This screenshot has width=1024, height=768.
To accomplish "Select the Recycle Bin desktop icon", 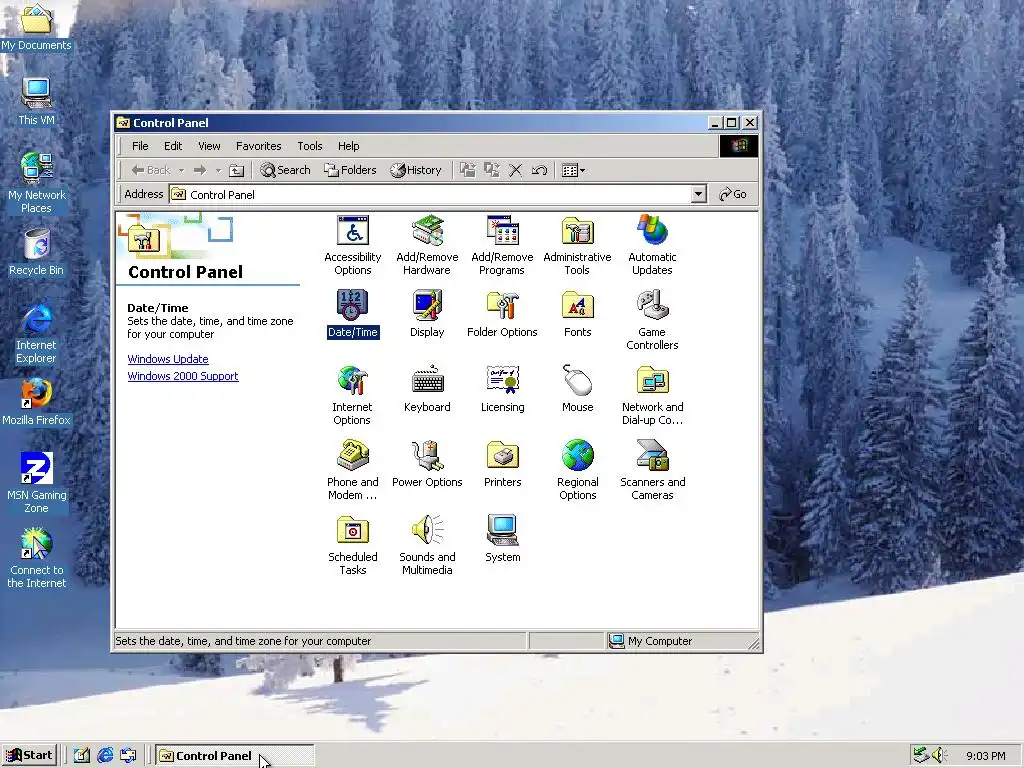I will point(37,252).
